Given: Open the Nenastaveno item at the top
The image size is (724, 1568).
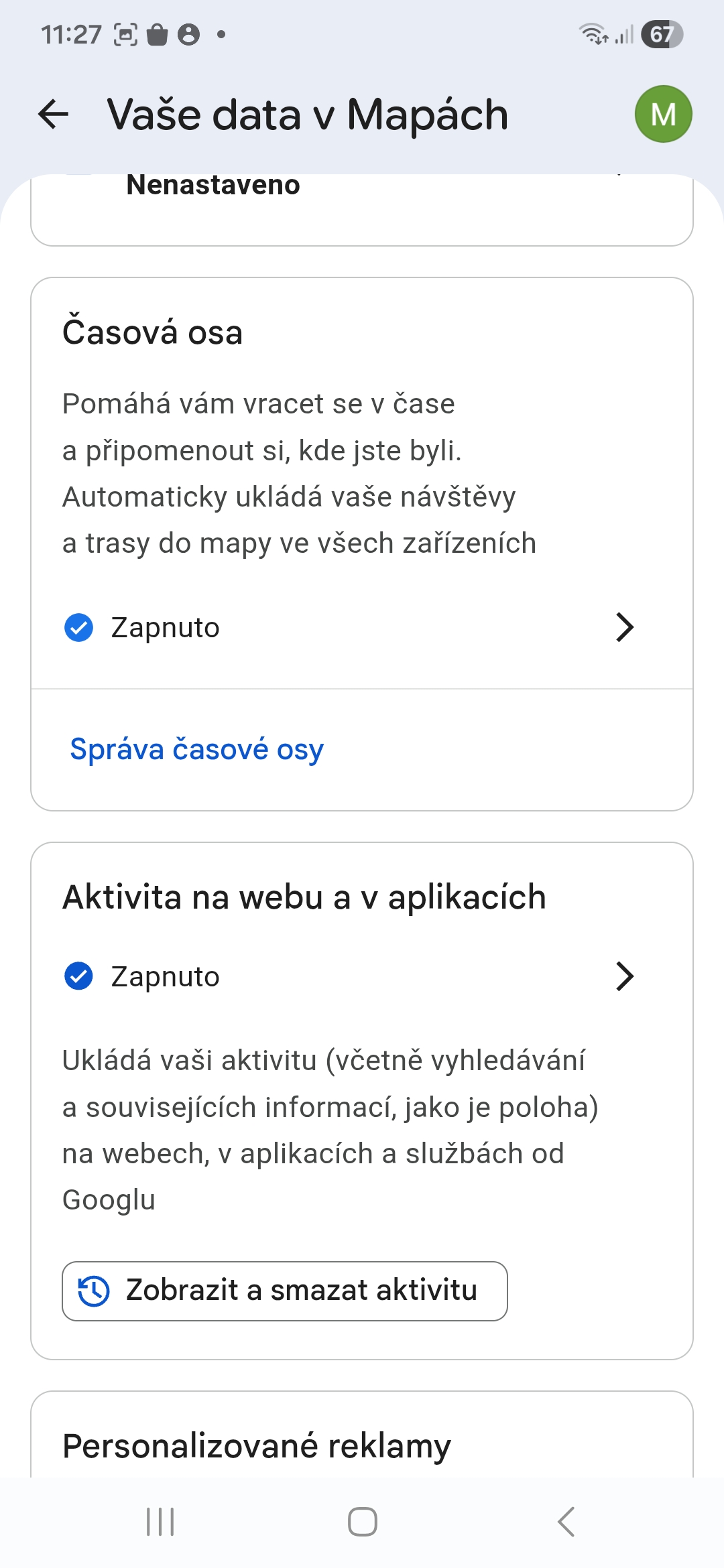Looking at the screenshot, I should pos(213,186).
